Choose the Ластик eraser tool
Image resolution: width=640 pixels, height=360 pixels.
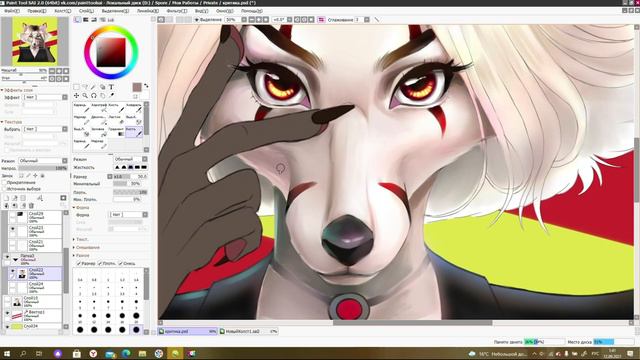[x=117, y=120]
